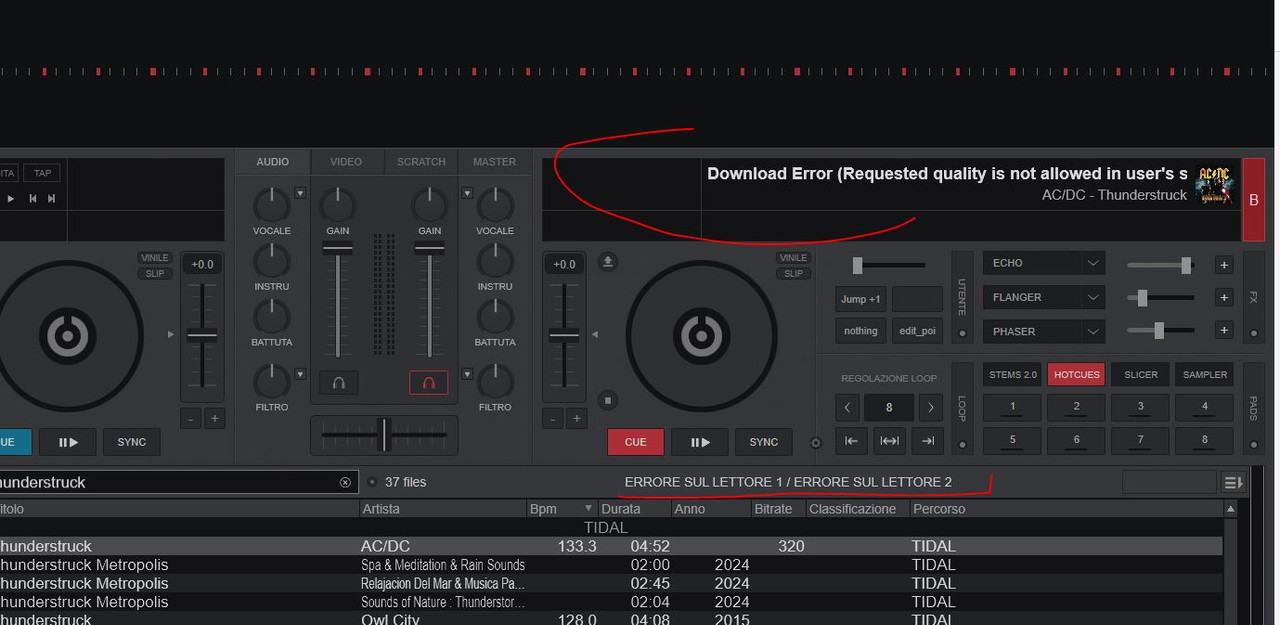
Task: Click the crossfader handle
Action: click(x=384, y=435)
